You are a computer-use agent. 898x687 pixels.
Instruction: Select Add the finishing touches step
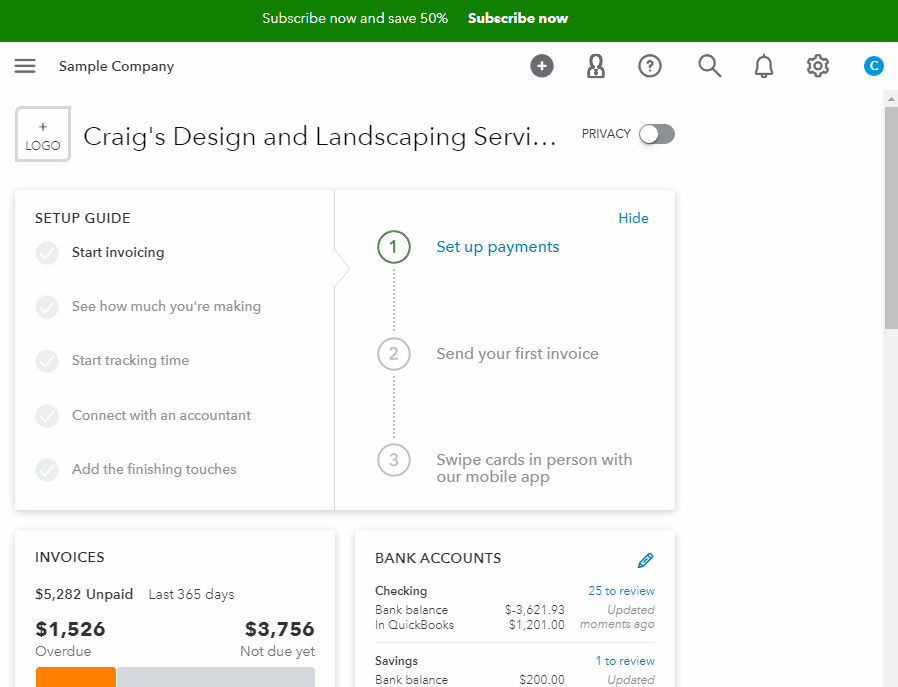click(x=154, y=469)
